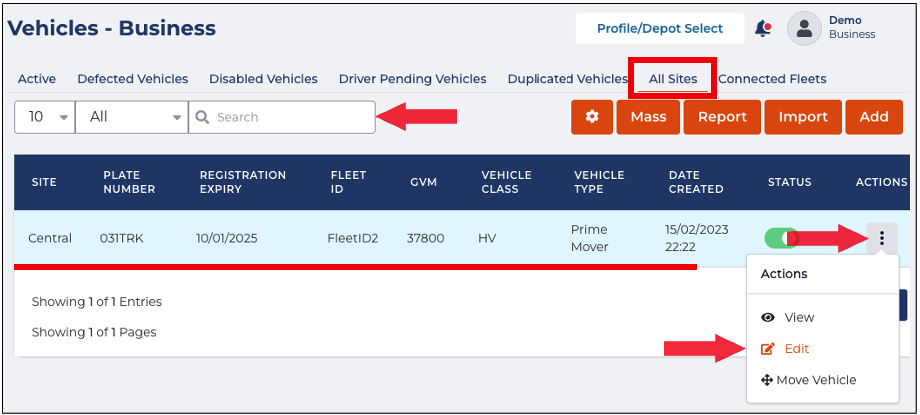The height and width of the screenshot is (415, 920).
Task: Click the Edit pencil icon
Action: 768,349
